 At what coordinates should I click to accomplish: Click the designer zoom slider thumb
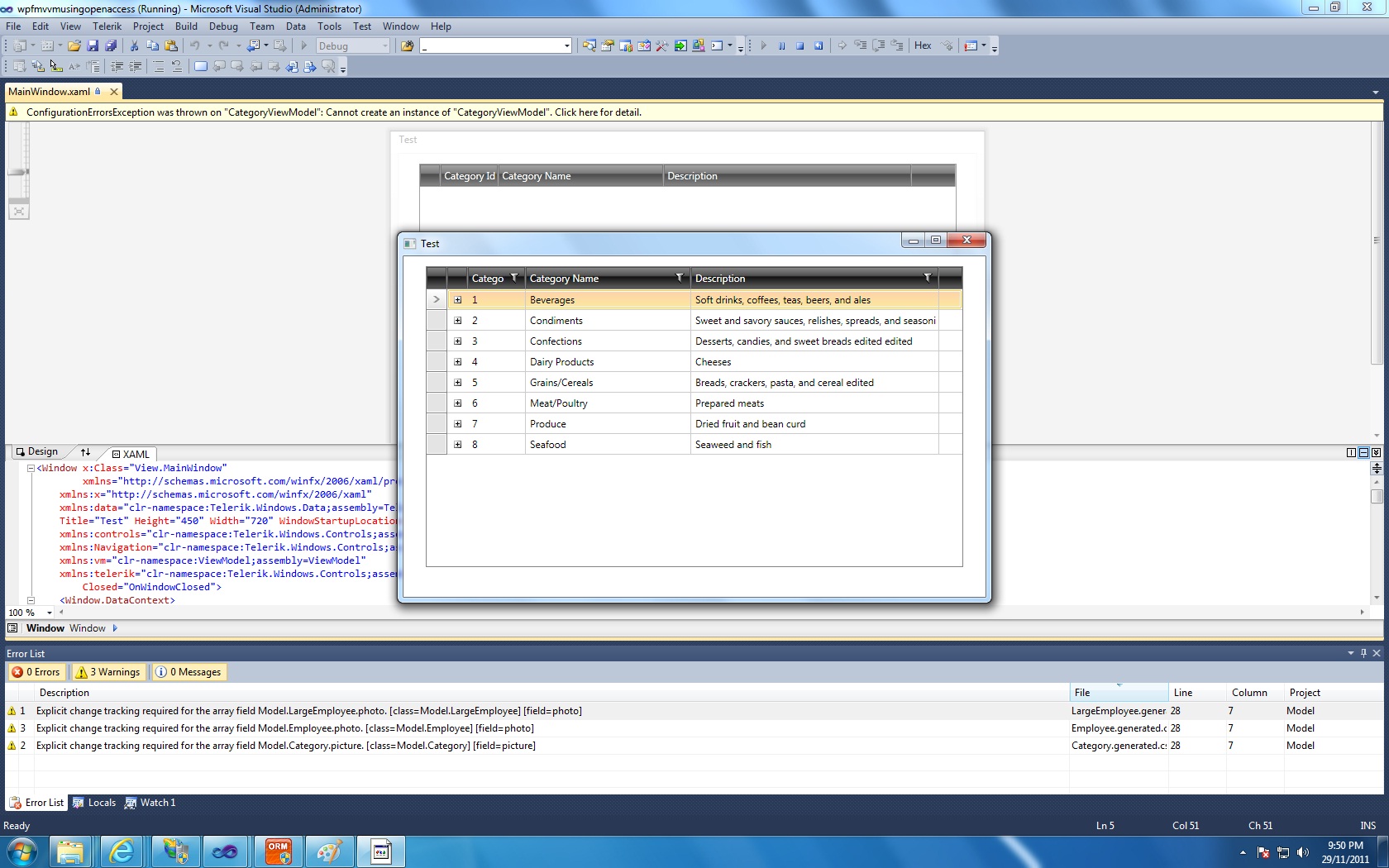coord(18,172)
